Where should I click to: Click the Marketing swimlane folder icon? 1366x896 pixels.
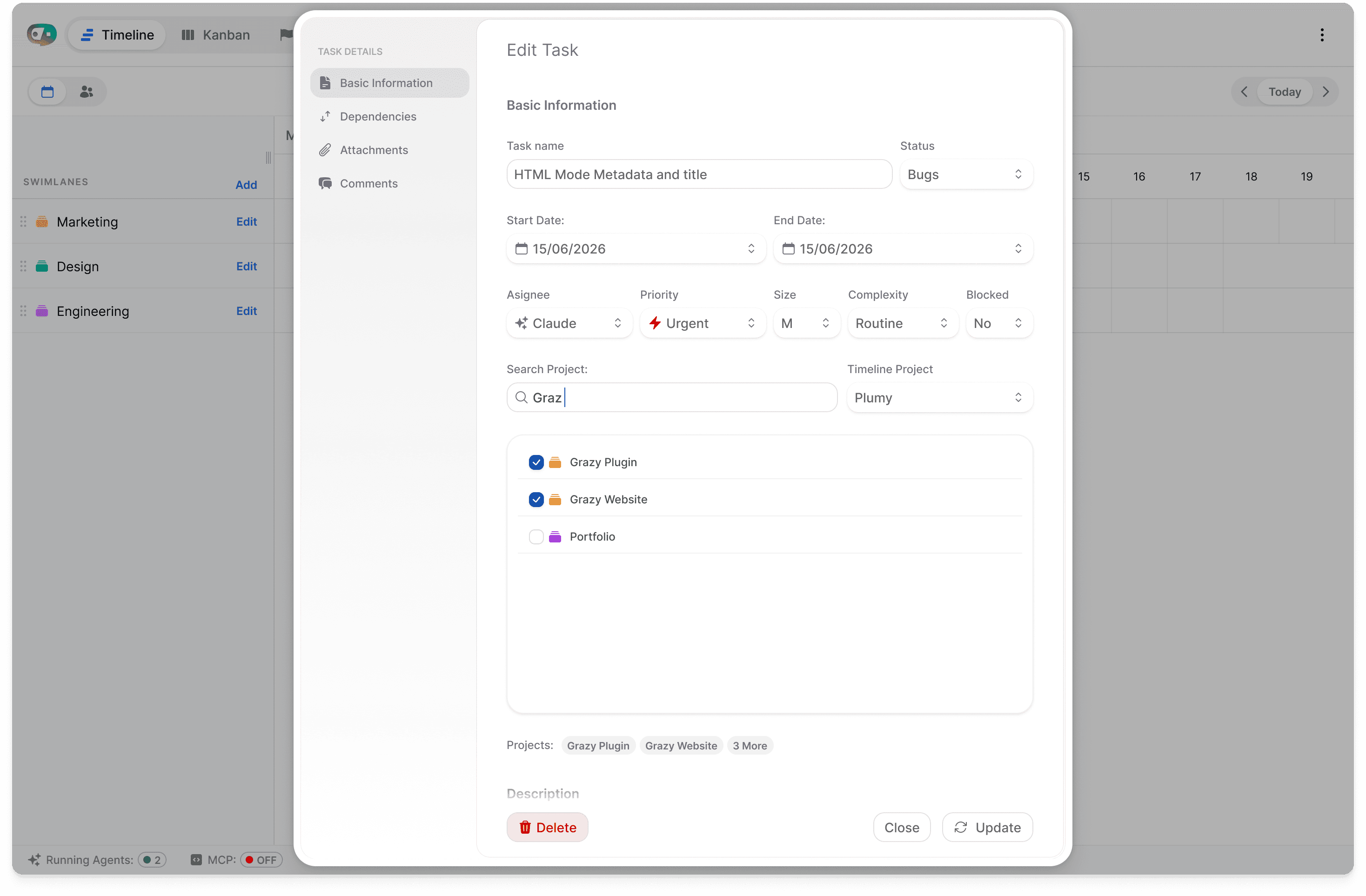click(42, 221)
